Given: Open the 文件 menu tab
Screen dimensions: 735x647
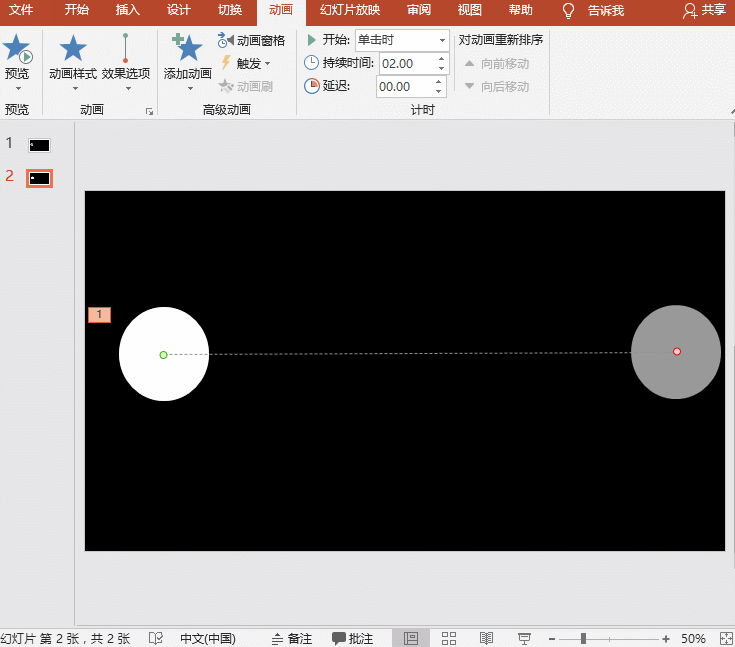Looking at the screenshot, I should click(x=21, y=10).
